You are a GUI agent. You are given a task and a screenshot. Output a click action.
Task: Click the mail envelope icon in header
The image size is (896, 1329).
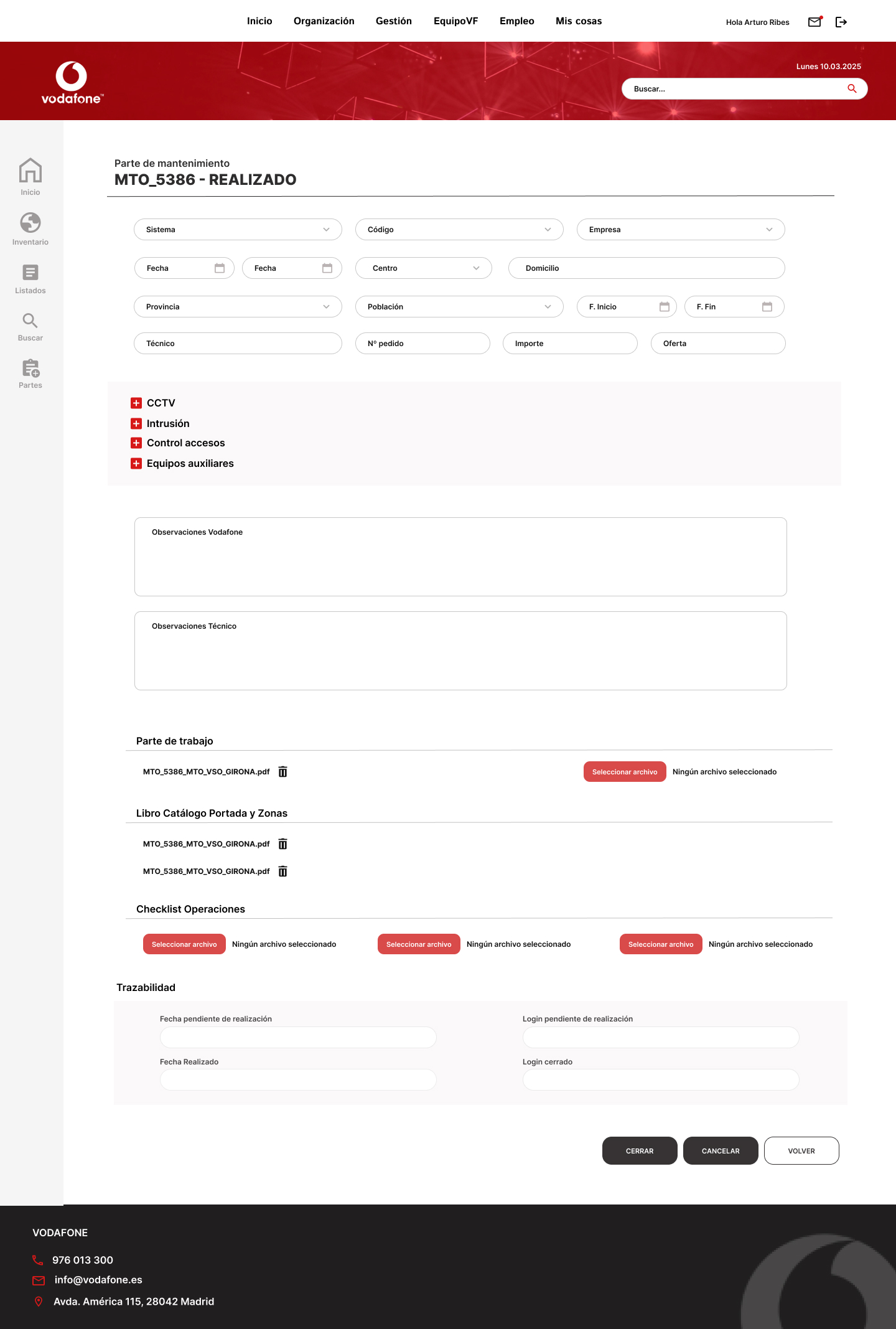point(814,22)
